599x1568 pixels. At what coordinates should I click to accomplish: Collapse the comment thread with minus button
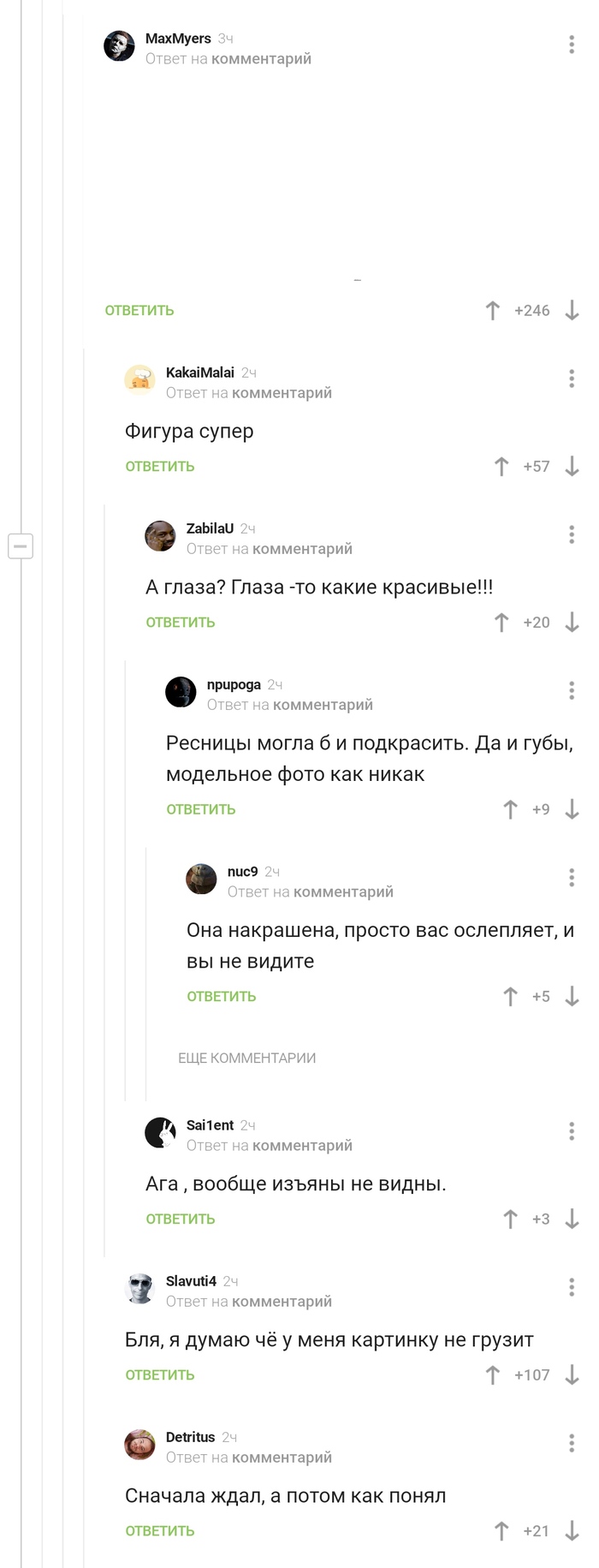coord(21,546)
